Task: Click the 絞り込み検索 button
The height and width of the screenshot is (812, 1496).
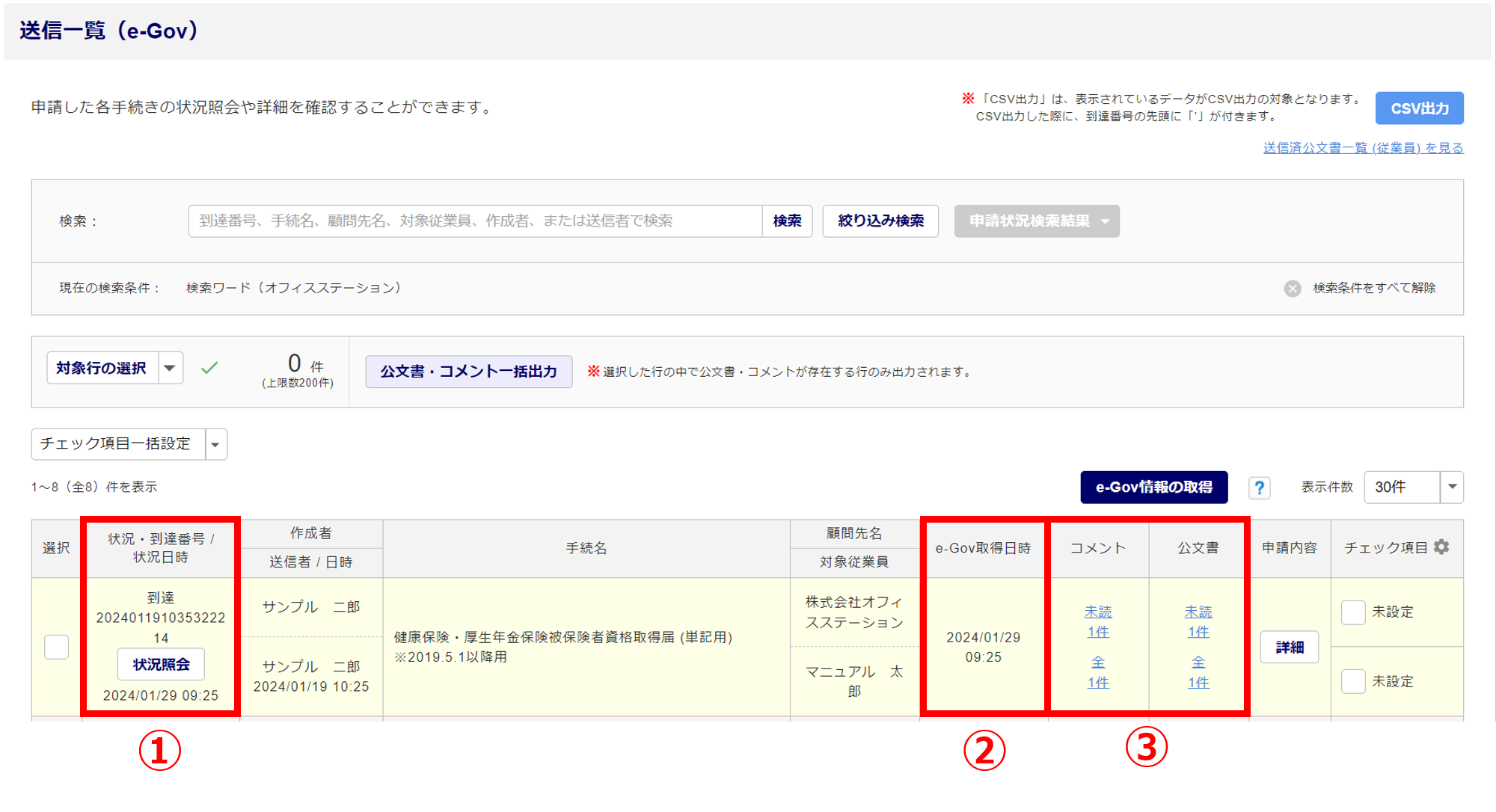Action: pos(880,221)
